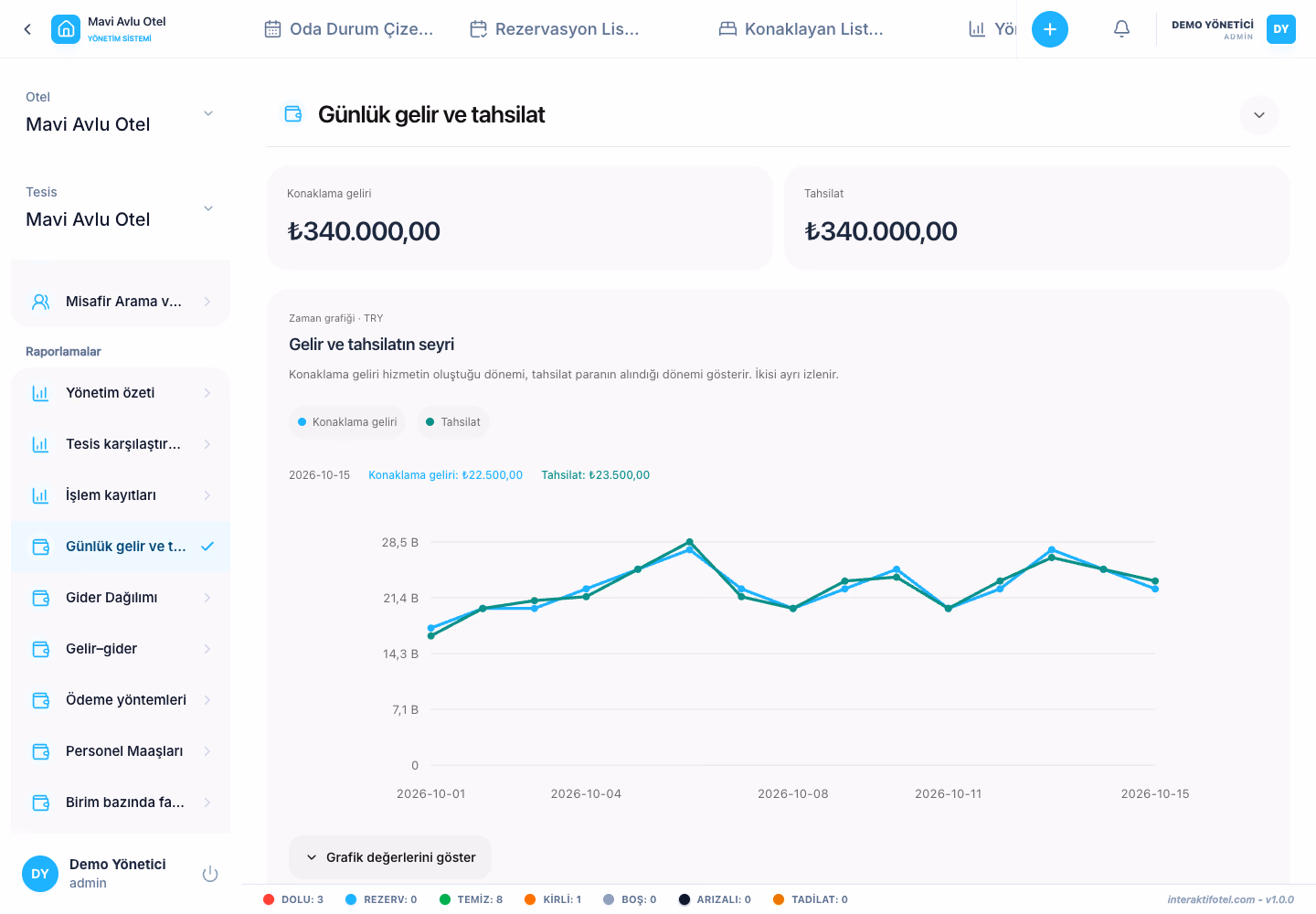Click the DY avatar in sidebar footer
This screenshot has width=1316, height=914.
(x=40, y=874)
